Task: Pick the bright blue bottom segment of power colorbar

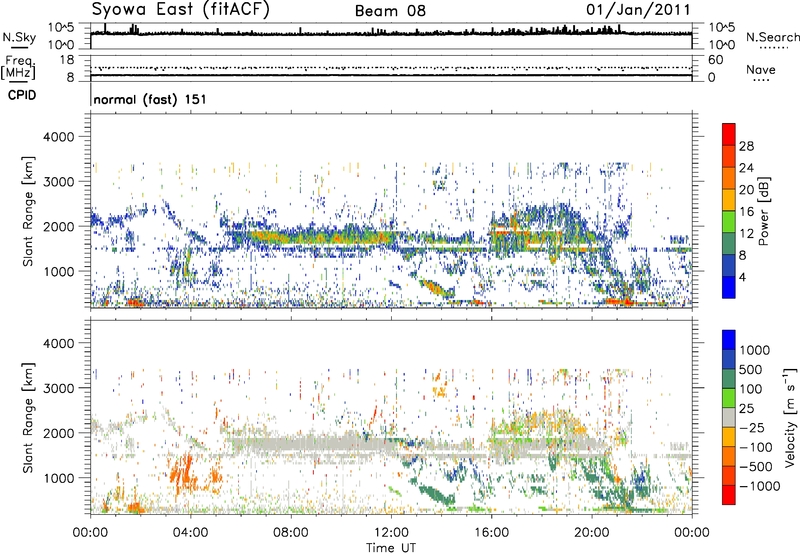Action: point(729,288)
